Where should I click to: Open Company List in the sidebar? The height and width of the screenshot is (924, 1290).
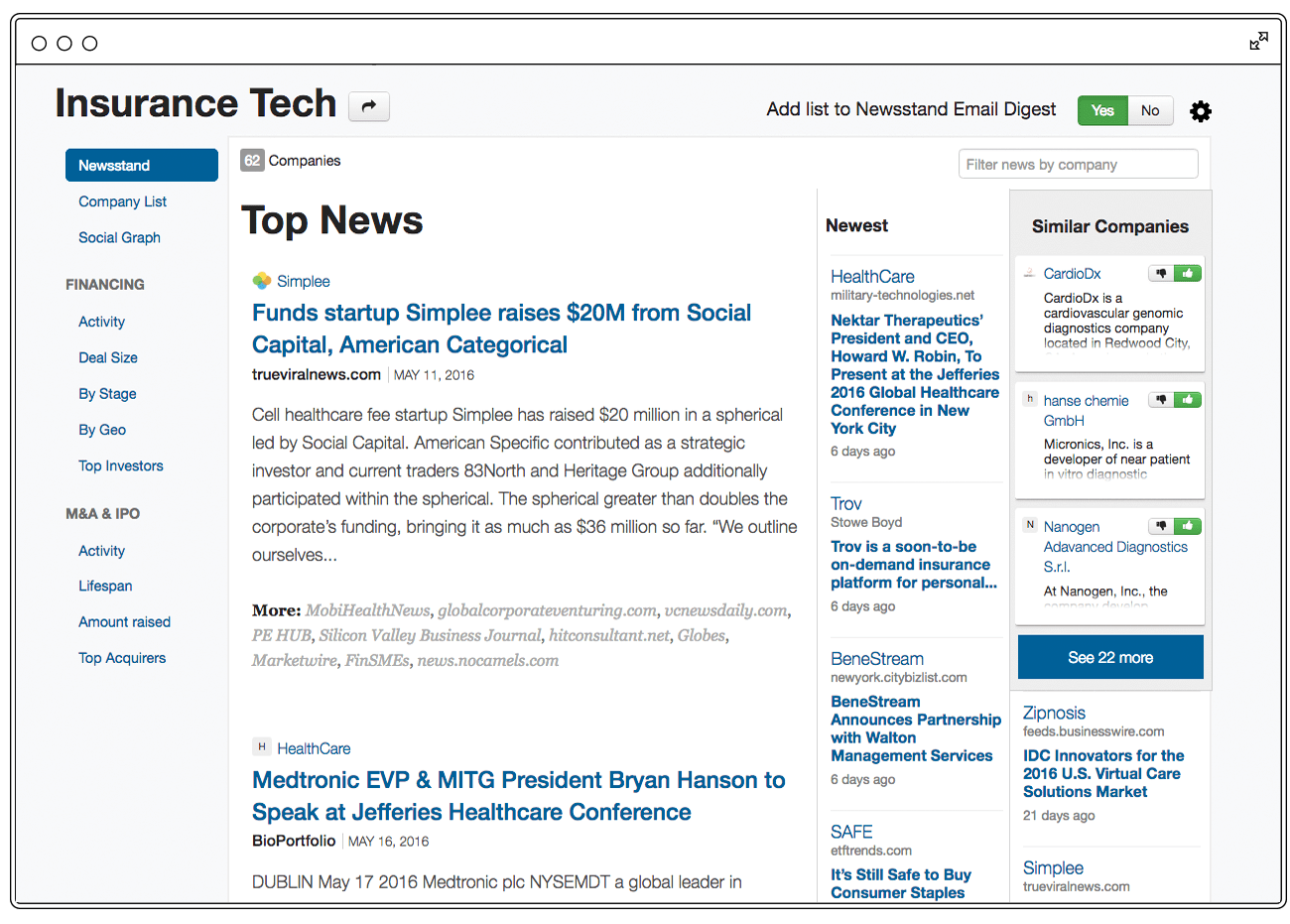coord(123,201)
